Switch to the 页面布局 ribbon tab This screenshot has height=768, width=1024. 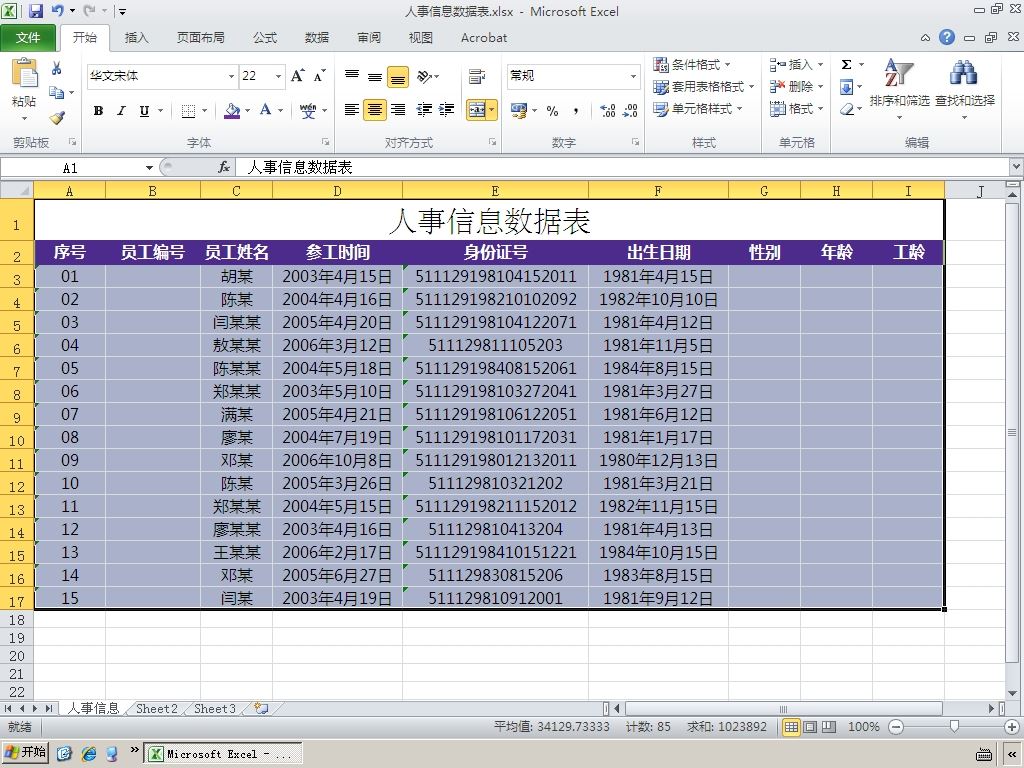(x=200, y=38)
